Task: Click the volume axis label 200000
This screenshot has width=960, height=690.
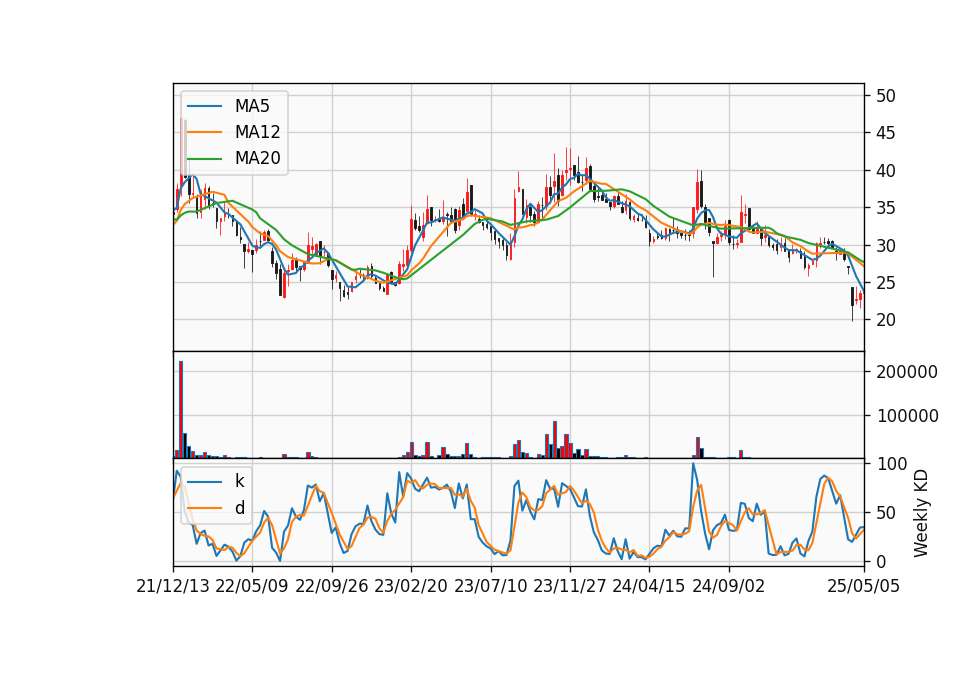Action: tap(907, 372)
